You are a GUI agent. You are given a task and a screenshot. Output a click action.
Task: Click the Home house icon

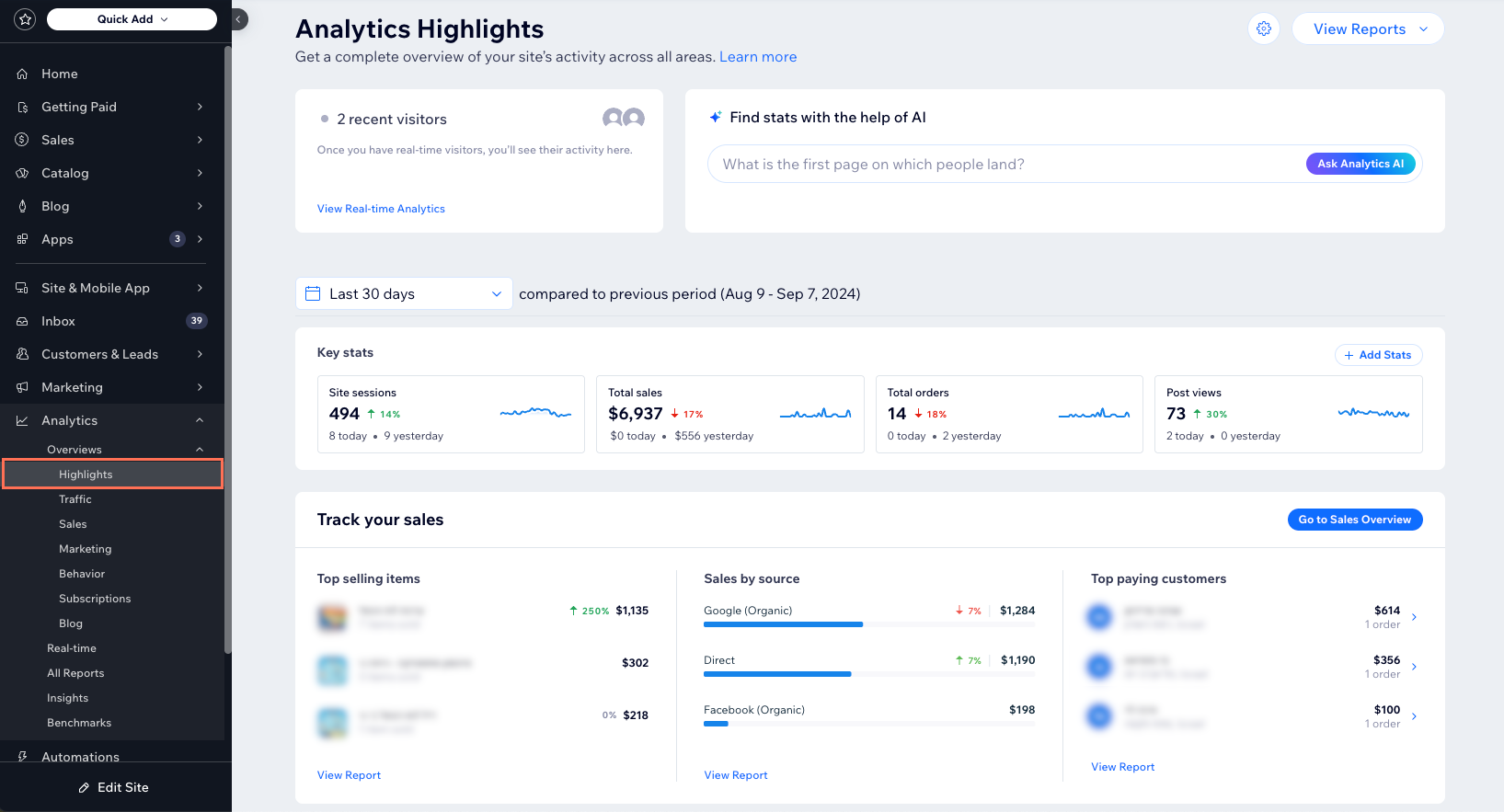(22, 74)
